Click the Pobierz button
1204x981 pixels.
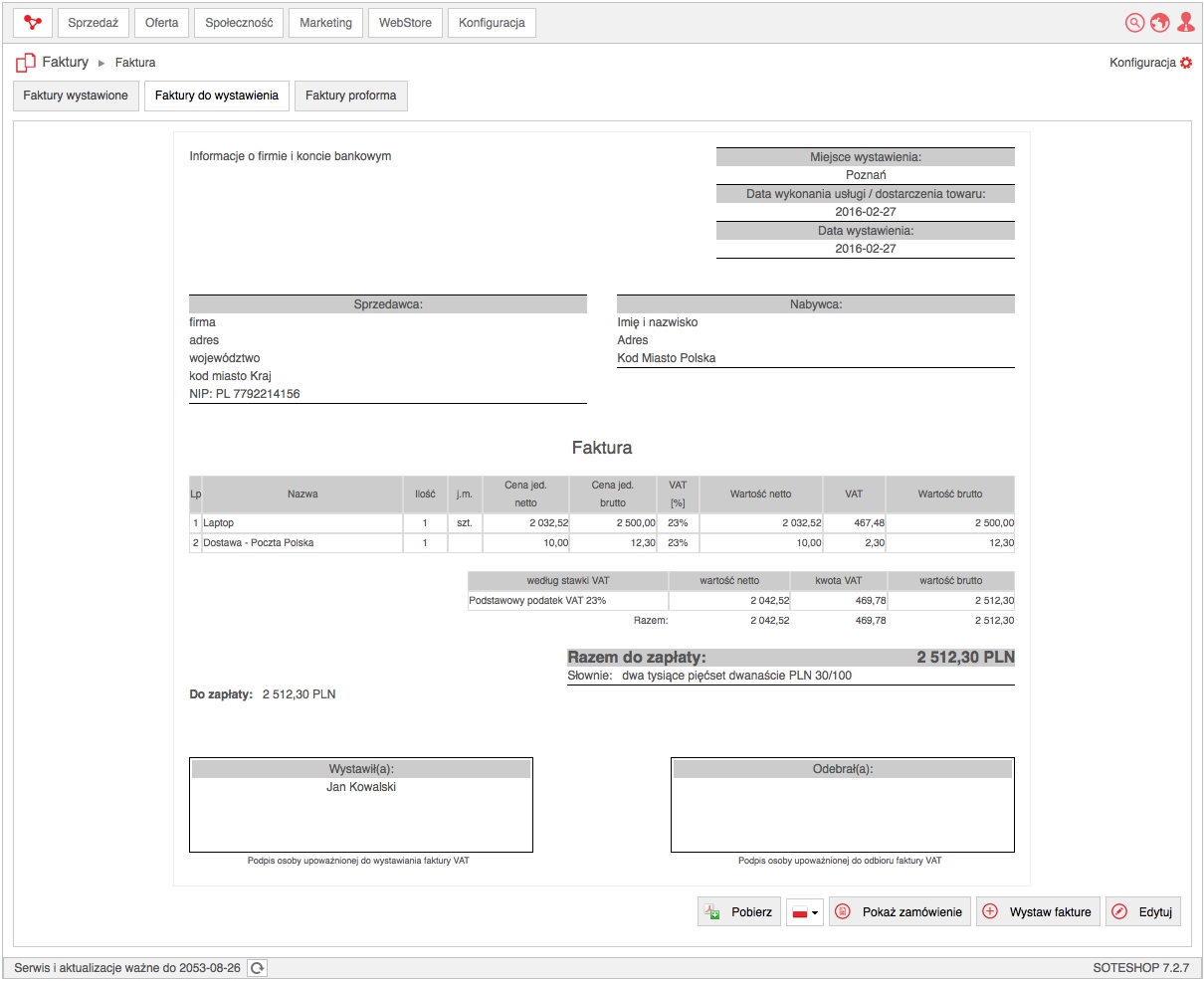tap(739, 912)
